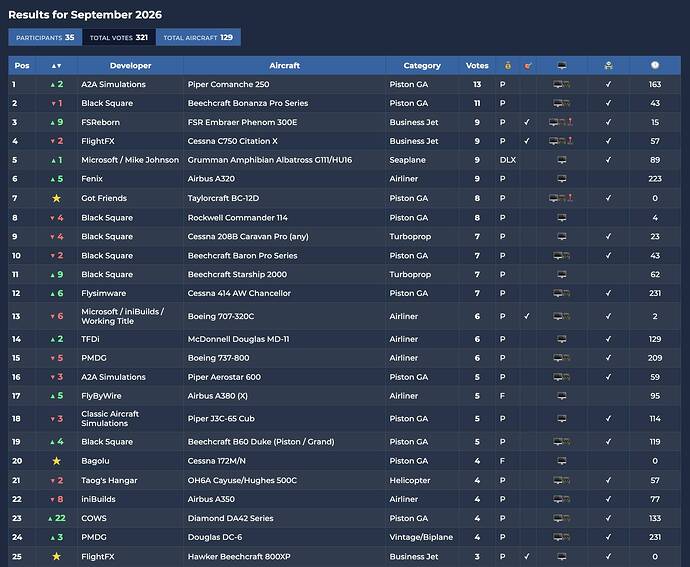Click the green up arrow 22 for COWS

[x=56, y=518]
